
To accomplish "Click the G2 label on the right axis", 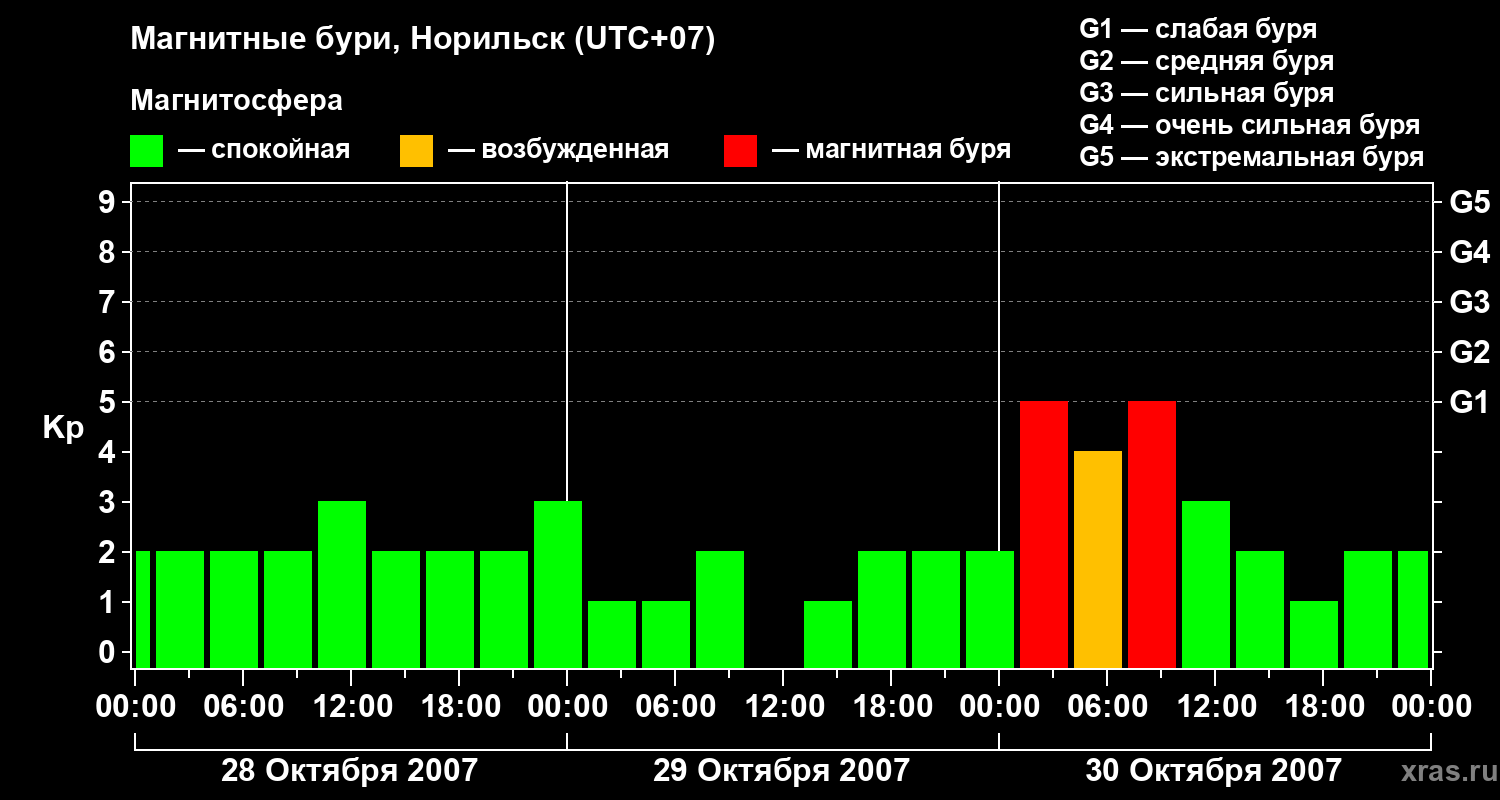I will (x=1469, y=352).
